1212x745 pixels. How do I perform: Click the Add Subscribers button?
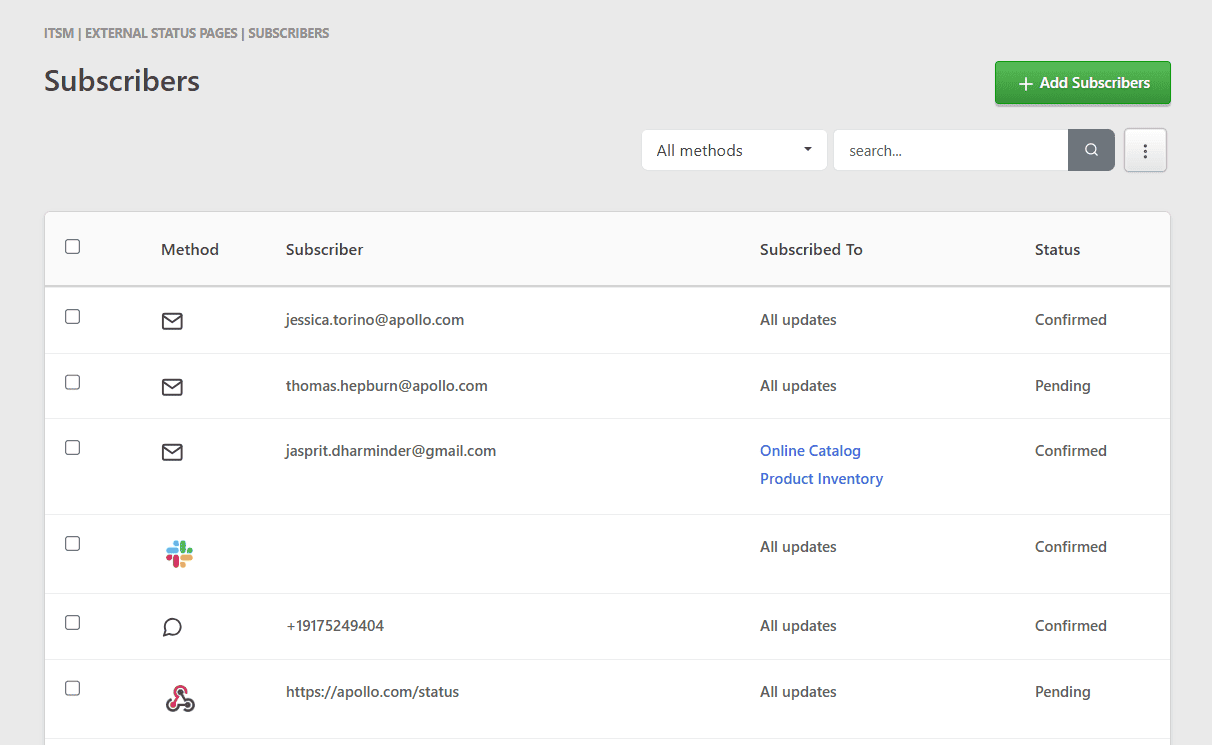(x=1082, y=83)
